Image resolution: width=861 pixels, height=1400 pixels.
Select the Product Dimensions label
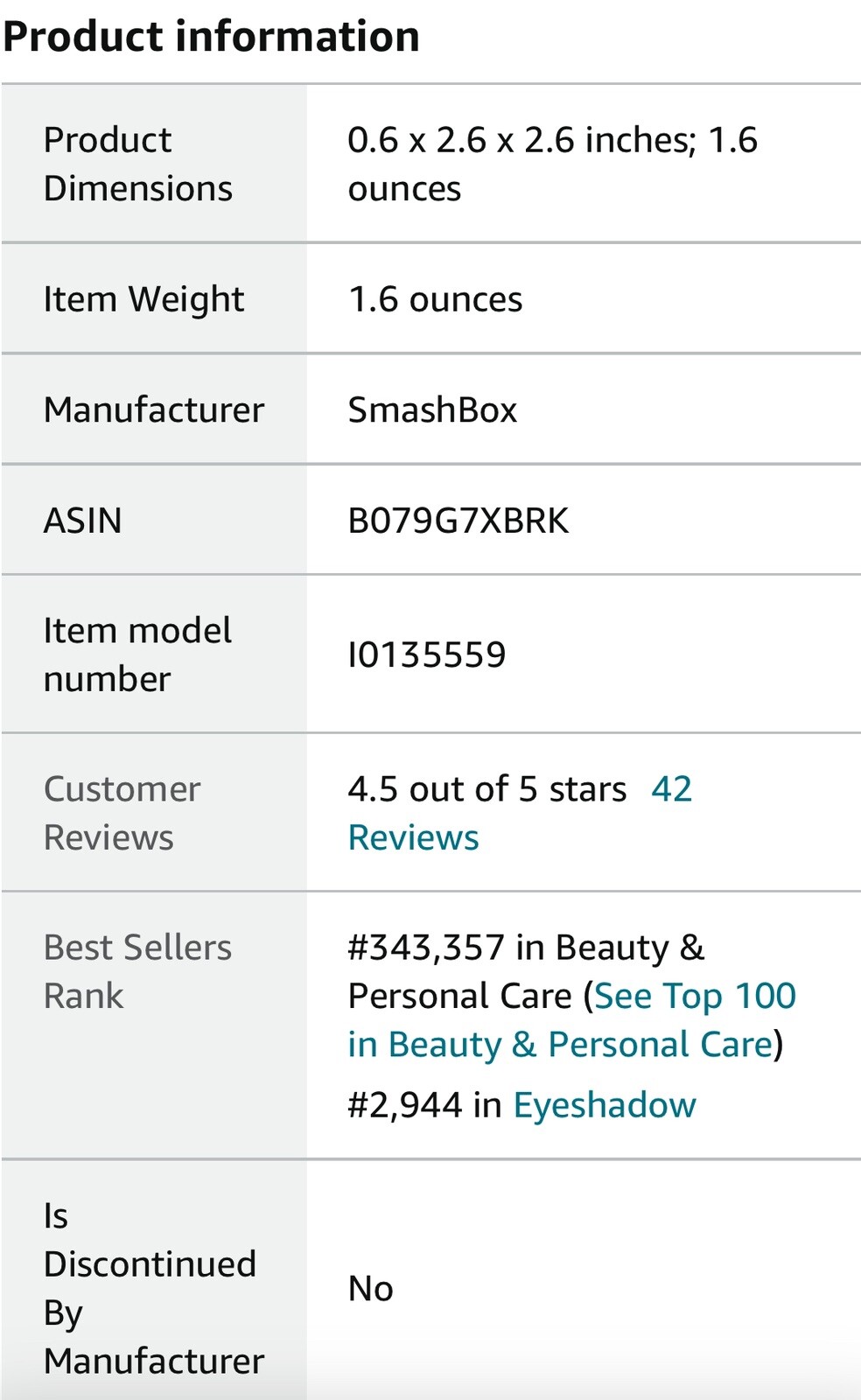pyautogui.click(x=137, y=164)
